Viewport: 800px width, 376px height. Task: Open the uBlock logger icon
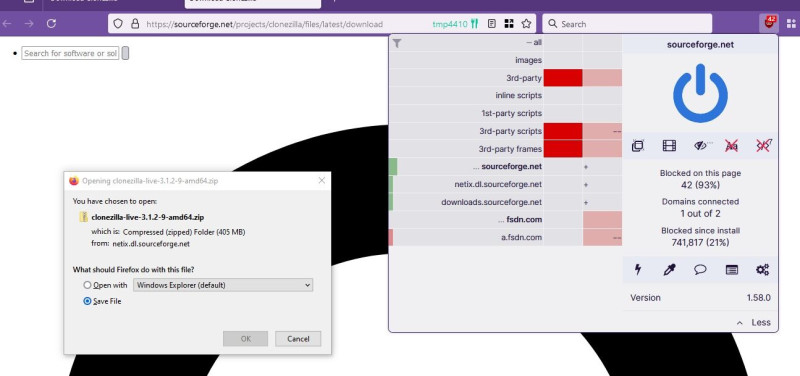(732, 269)
